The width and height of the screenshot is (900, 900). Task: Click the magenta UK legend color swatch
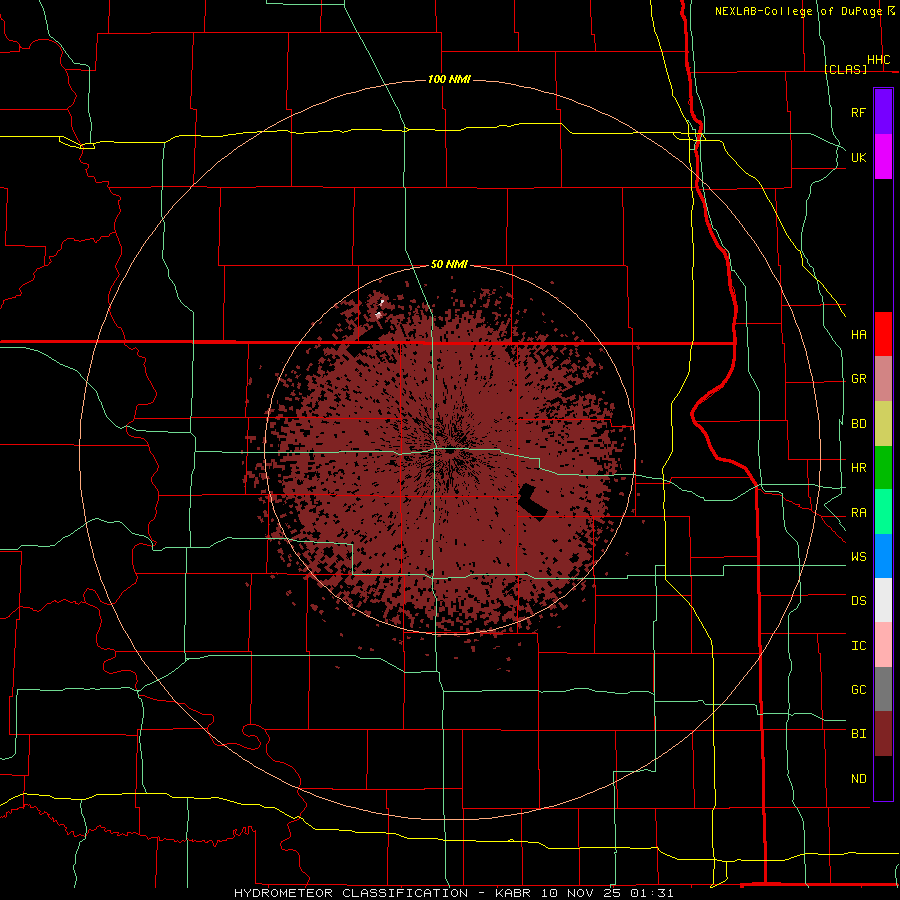point(883,157)
